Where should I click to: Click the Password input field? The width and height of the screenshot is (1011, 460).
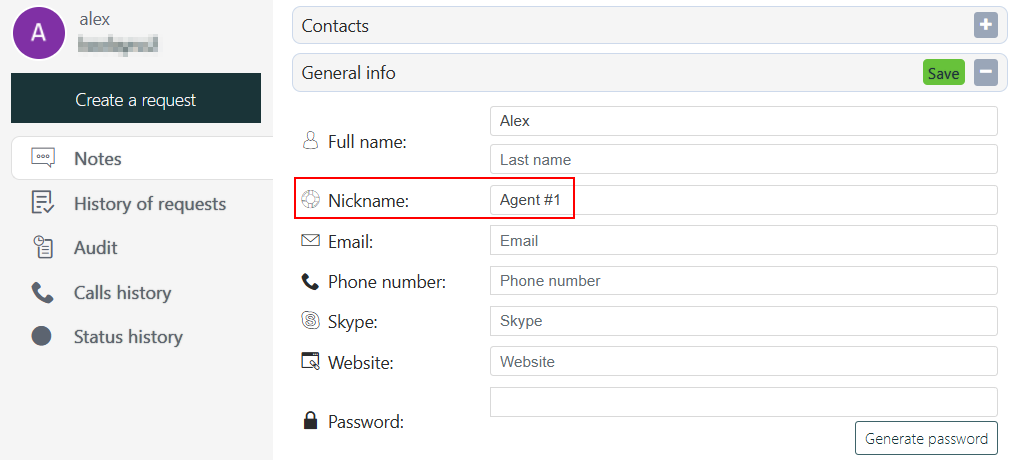click(x=743, y=402)
